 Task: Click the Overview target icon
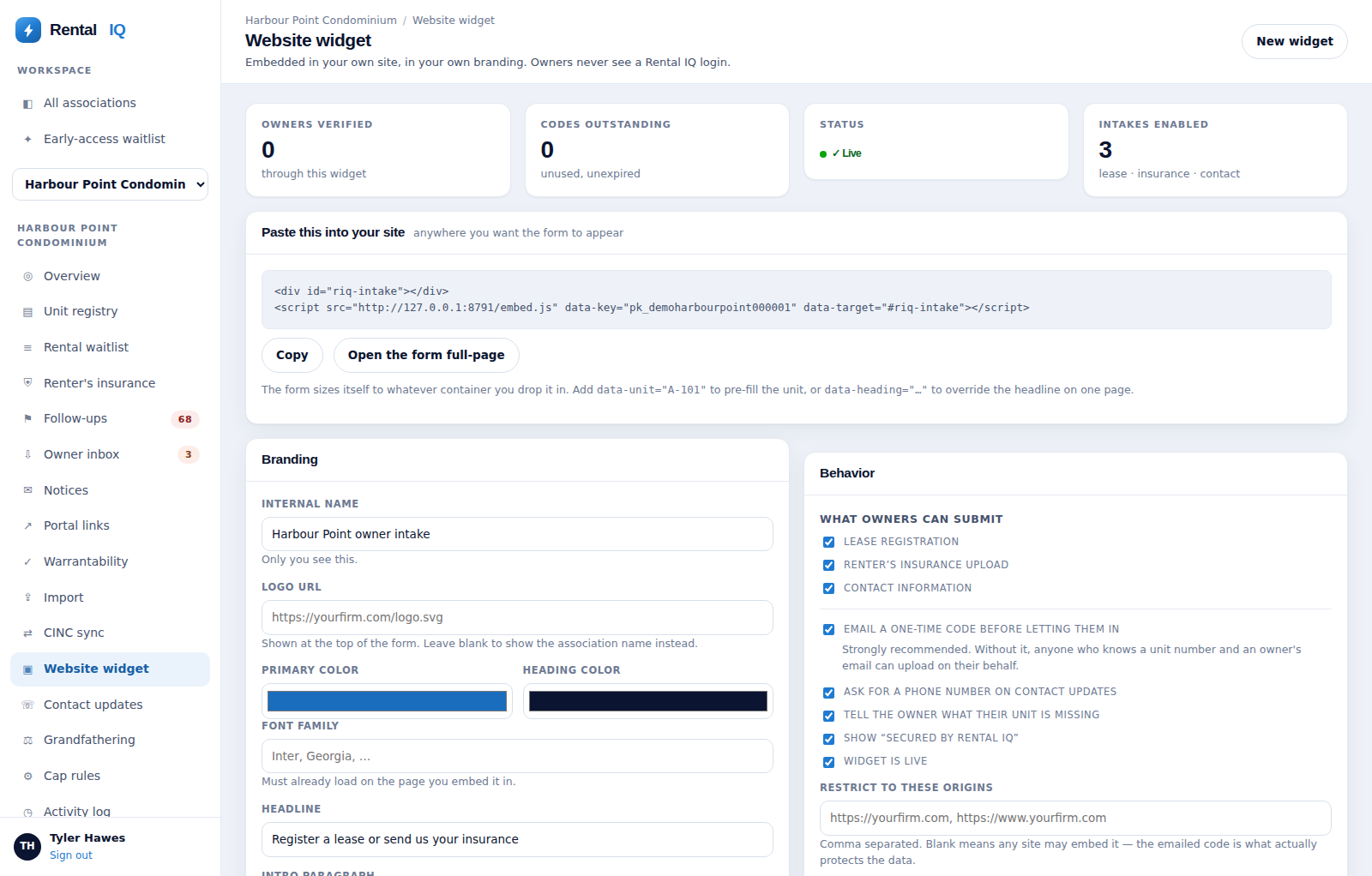(27, 276)
